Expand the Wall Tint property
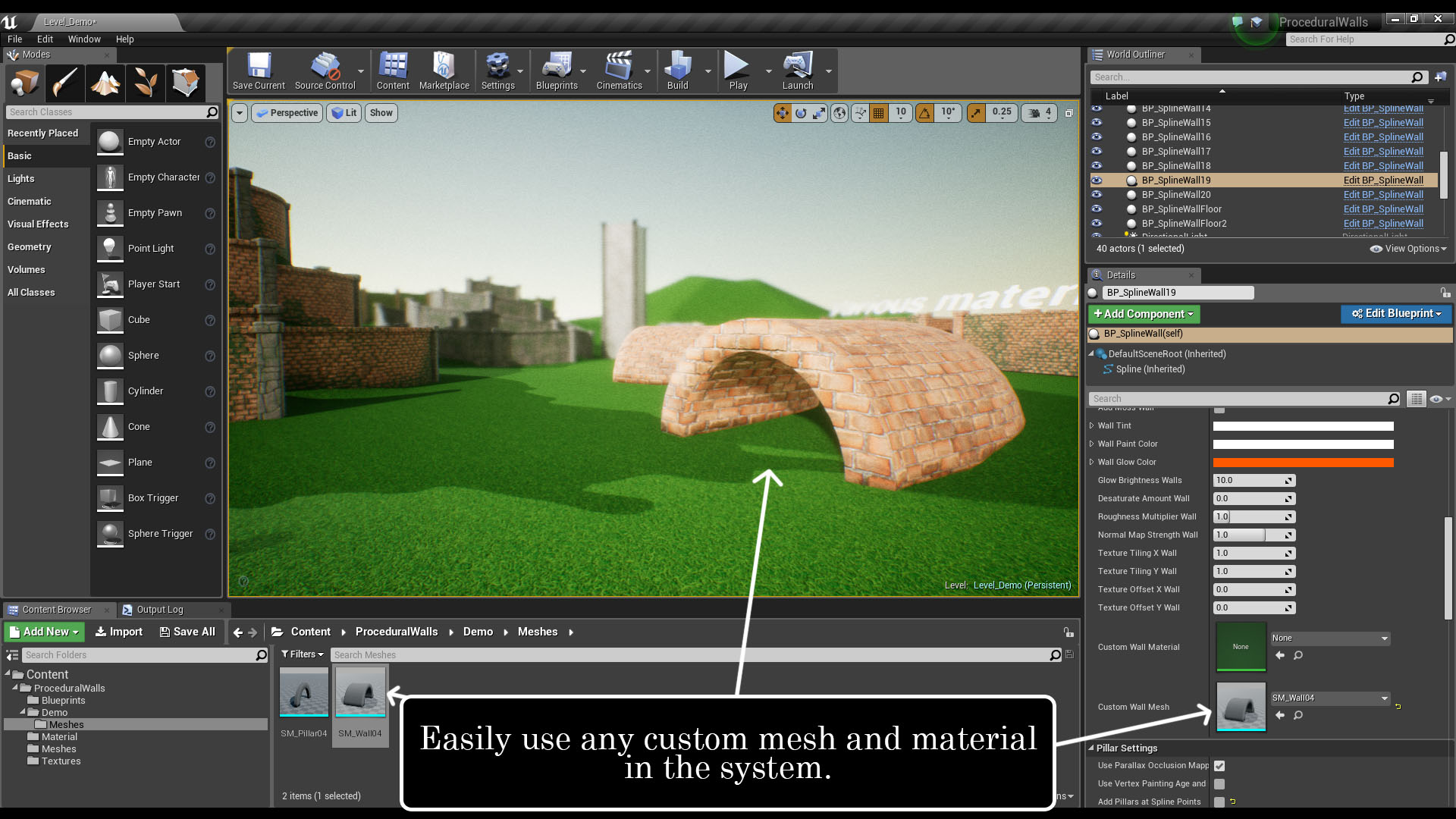This screenshot has width=1456, height=819. [x=1091, y=425]
